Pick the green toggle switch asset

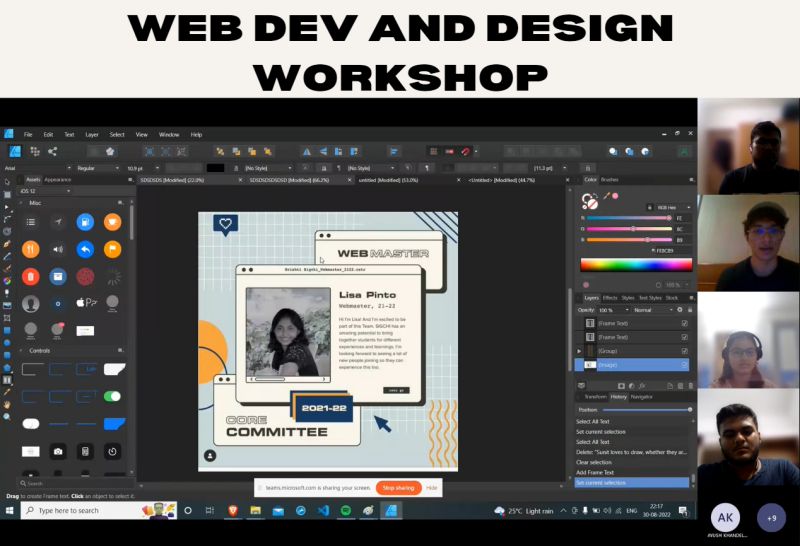point(112,396)
